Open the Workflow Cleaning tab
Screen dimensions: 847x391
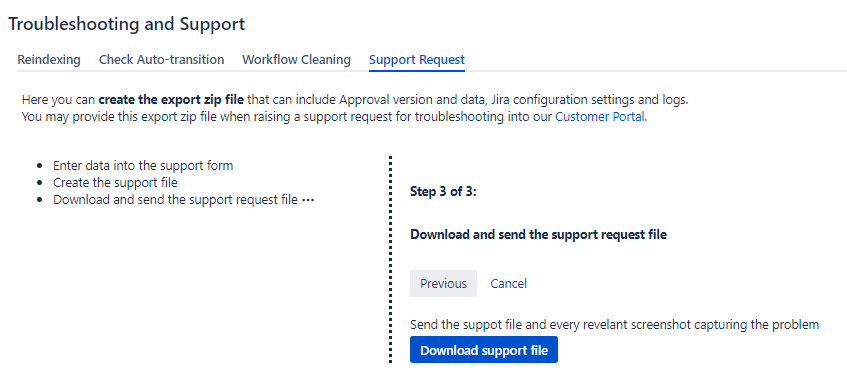coord(297,59)
